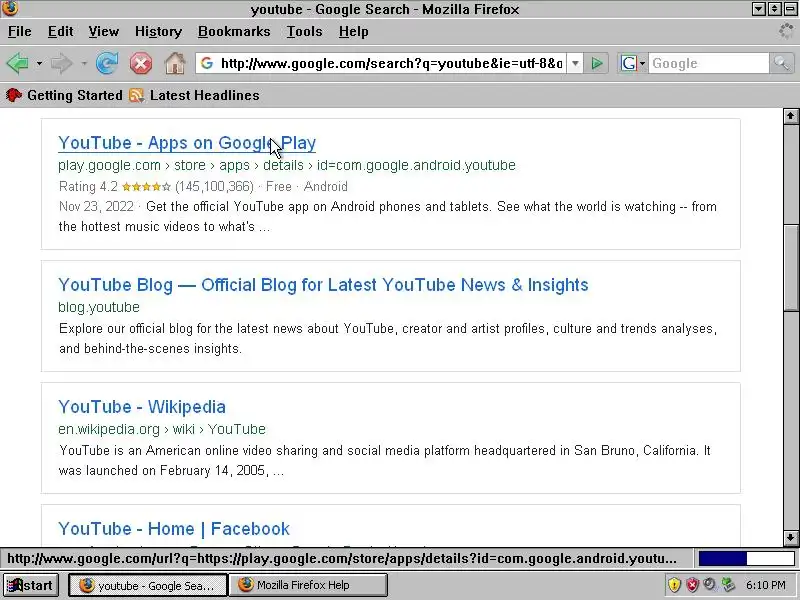The height and width of the screenshot is (600, 800).
Task: Click the en.wikipedia.org › wiki › YouTube text
Action: (x=162, y=429)
